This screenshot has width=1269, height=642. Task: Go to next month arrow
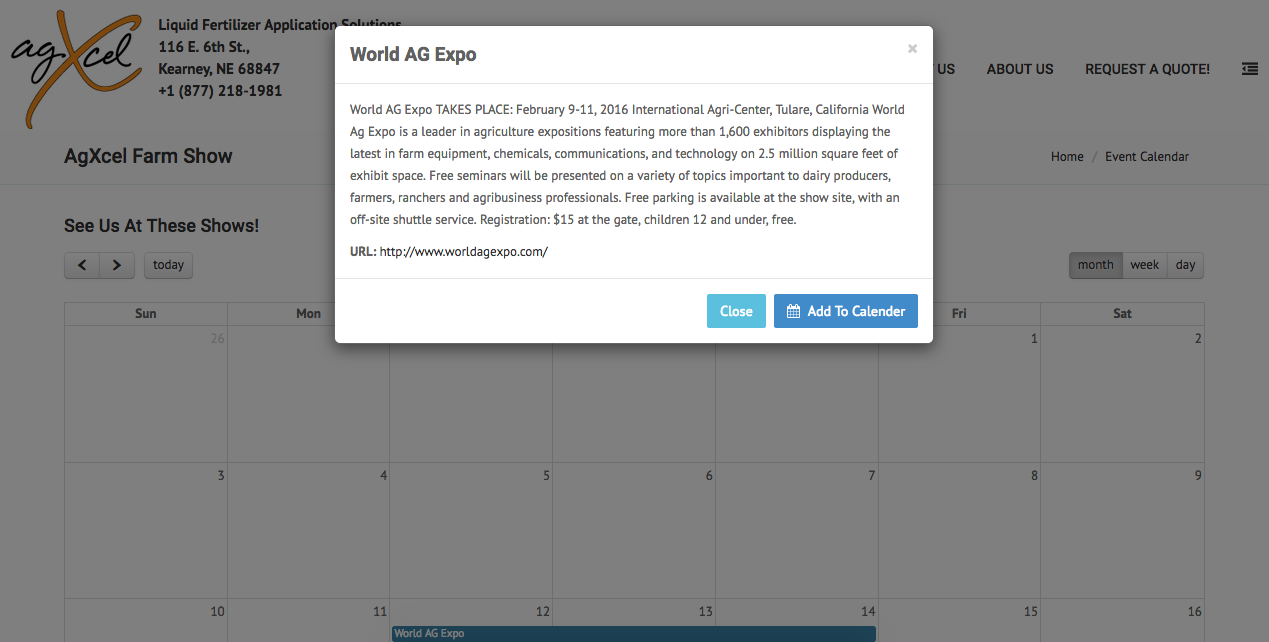(x=116, y=265)
